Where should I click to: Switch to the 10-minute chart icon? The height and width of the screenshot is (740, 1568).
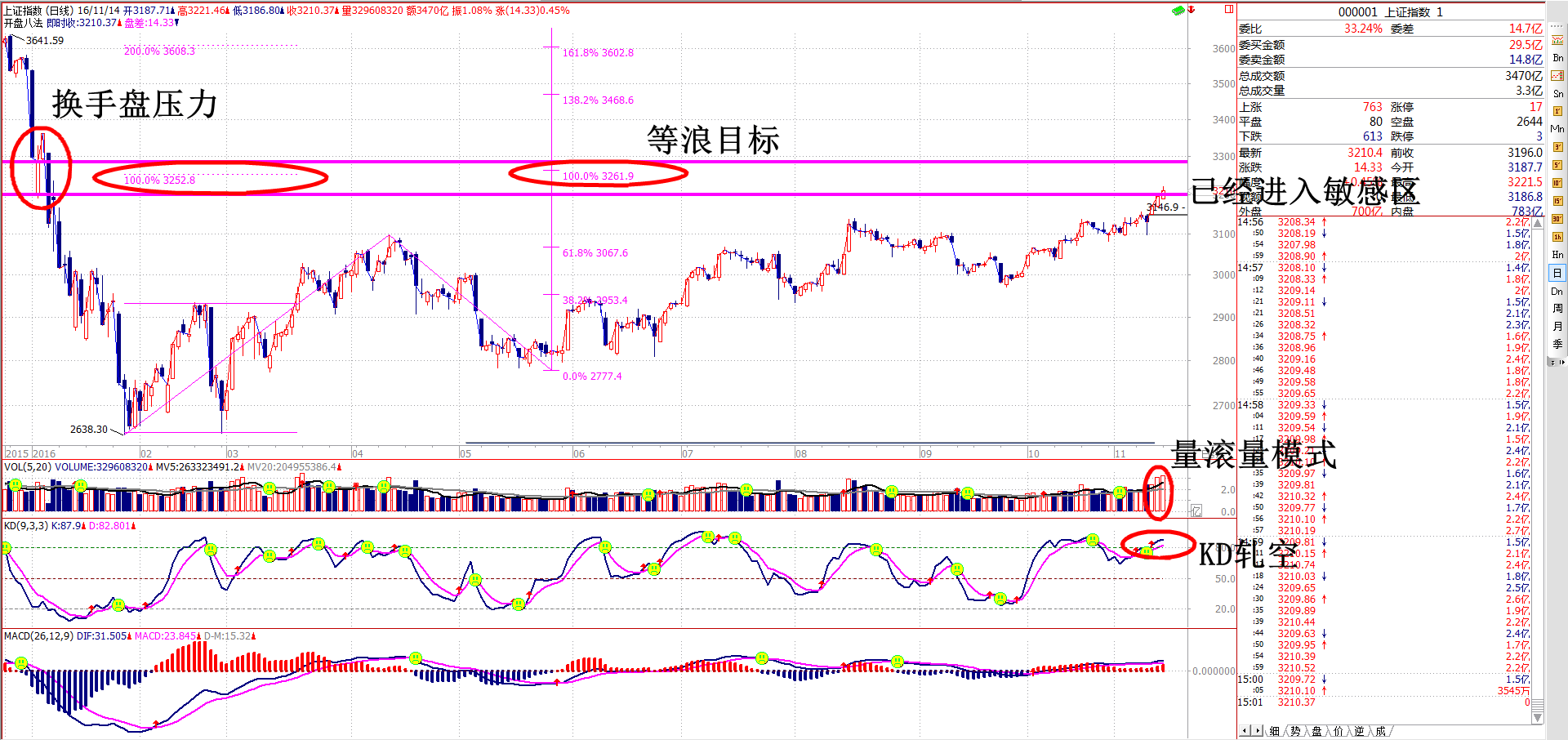(x=1557, y=183)
